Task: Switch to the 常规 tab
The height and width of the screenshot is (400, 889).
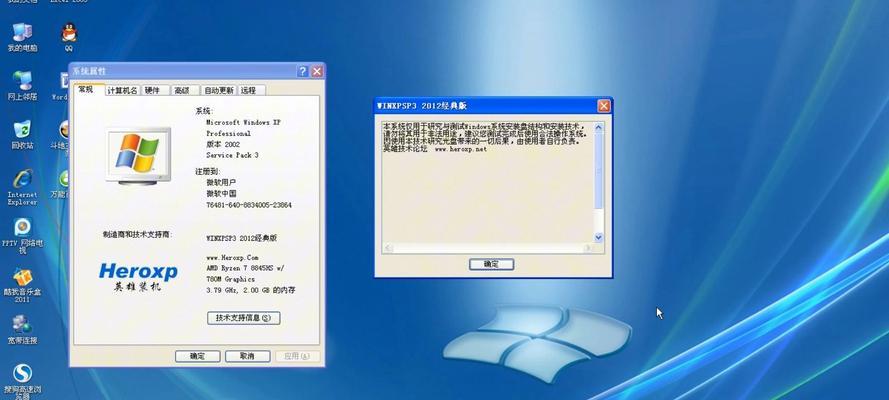Action: 86,90
